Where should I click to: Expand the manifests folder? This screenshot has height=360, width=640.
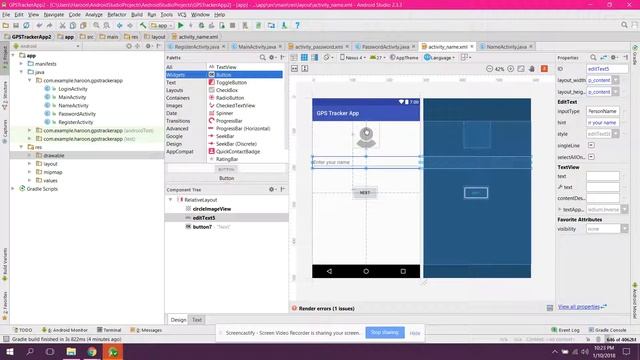click(x=21, y=64)
